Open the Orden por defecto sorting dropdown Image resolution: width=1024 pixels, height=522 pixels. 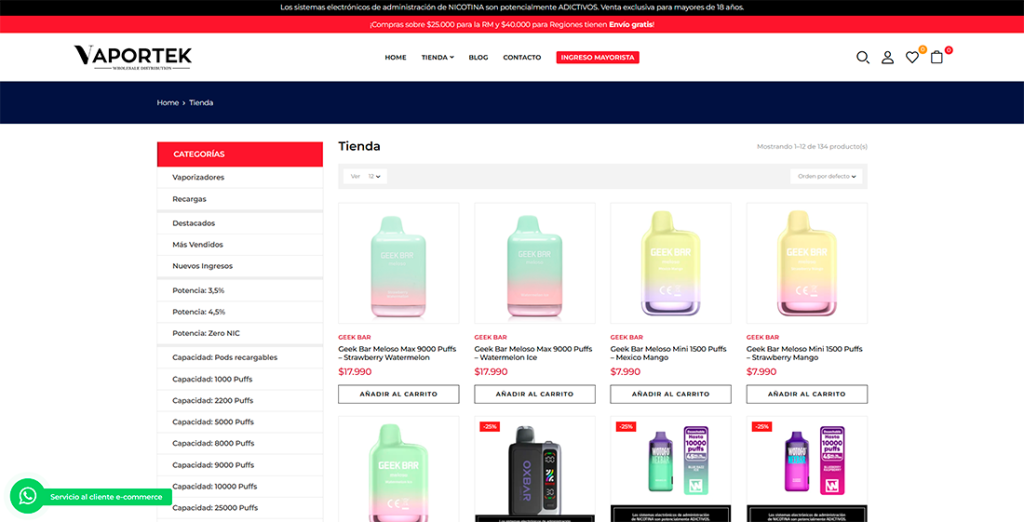826,176
